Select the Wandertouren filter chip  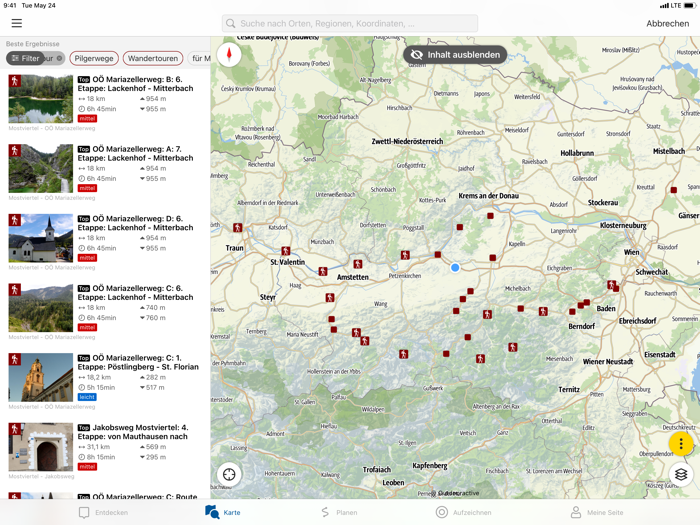pyautogui.click(x=153, y=58)
